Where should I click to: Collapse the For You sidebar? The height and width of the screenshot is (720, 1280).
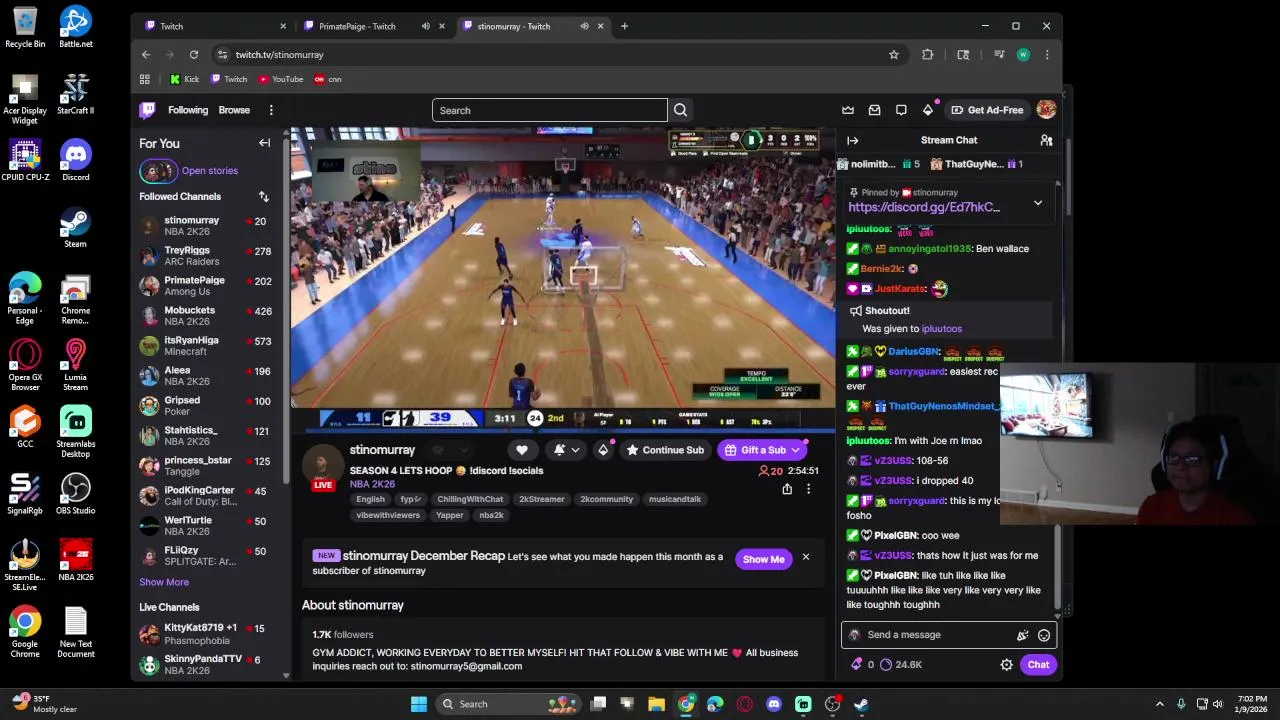(265, 143)
